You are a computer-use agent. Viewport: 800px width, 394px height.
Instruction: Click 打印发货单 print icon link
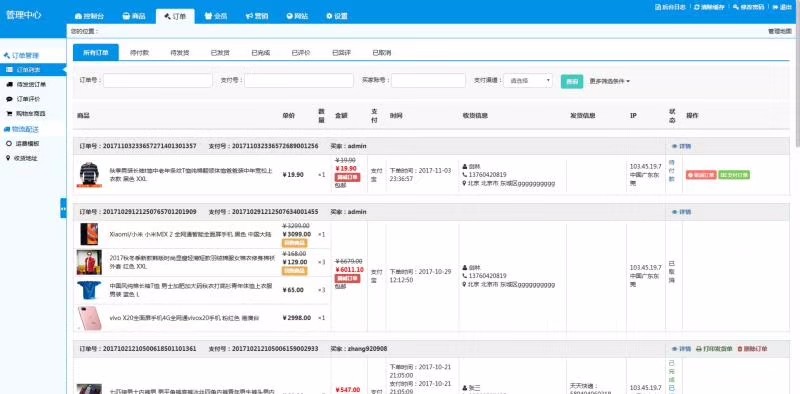click(714, 349)
